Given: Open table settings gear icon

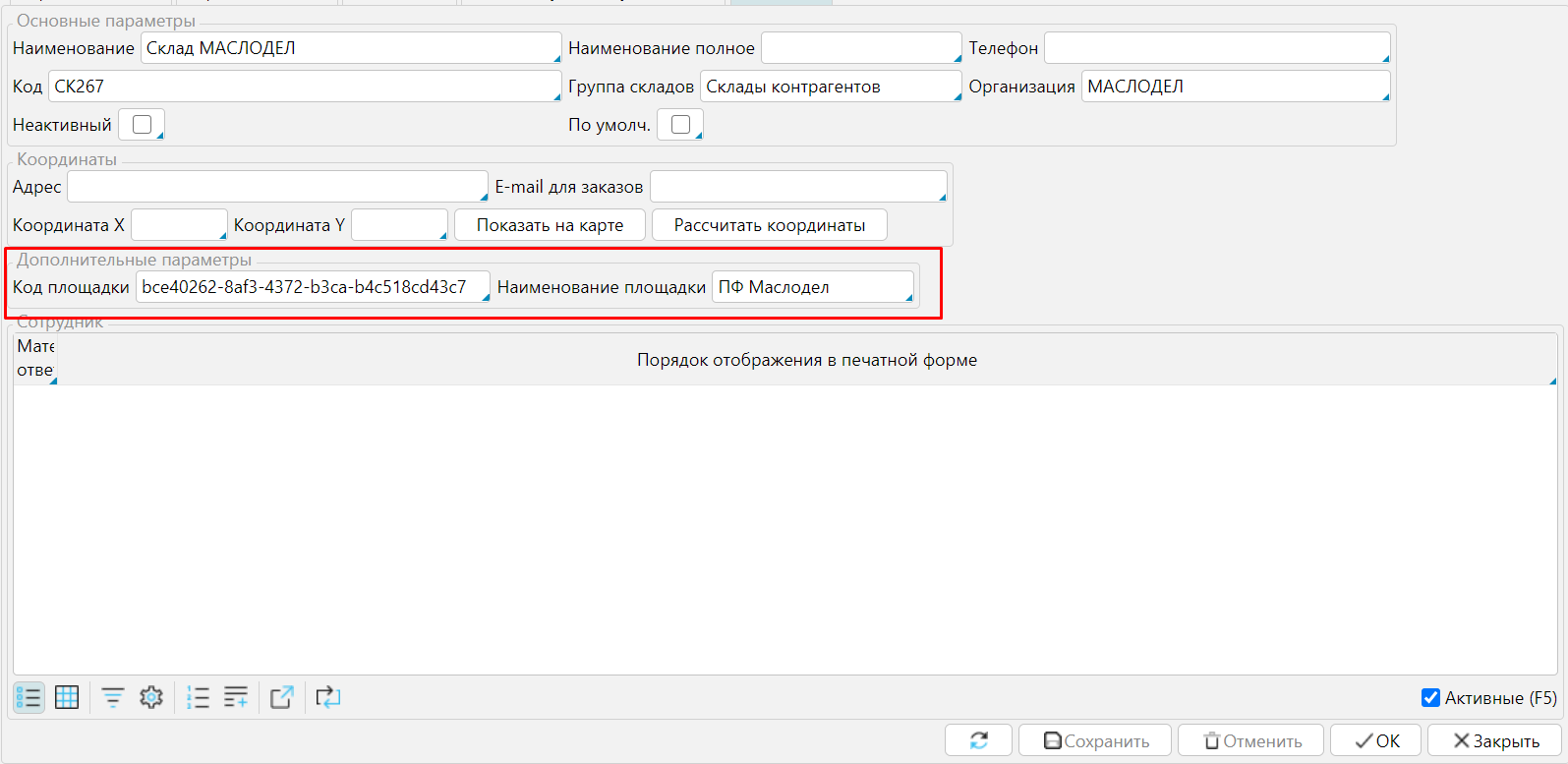Looking at the screenshot, I should 151,698.
